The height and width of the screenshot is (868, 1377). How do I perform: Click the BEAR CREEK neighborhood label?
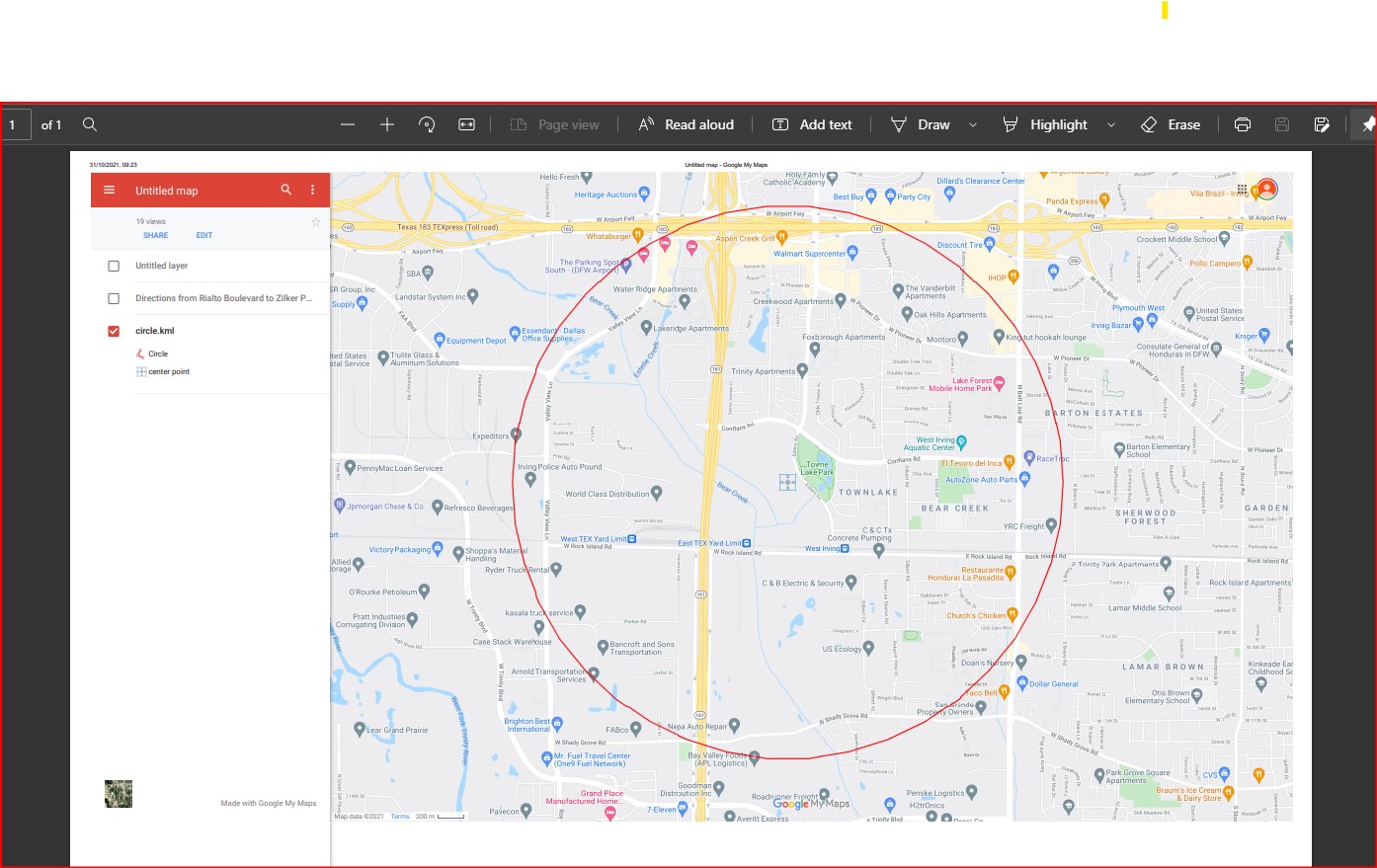(x=955, y=509)
